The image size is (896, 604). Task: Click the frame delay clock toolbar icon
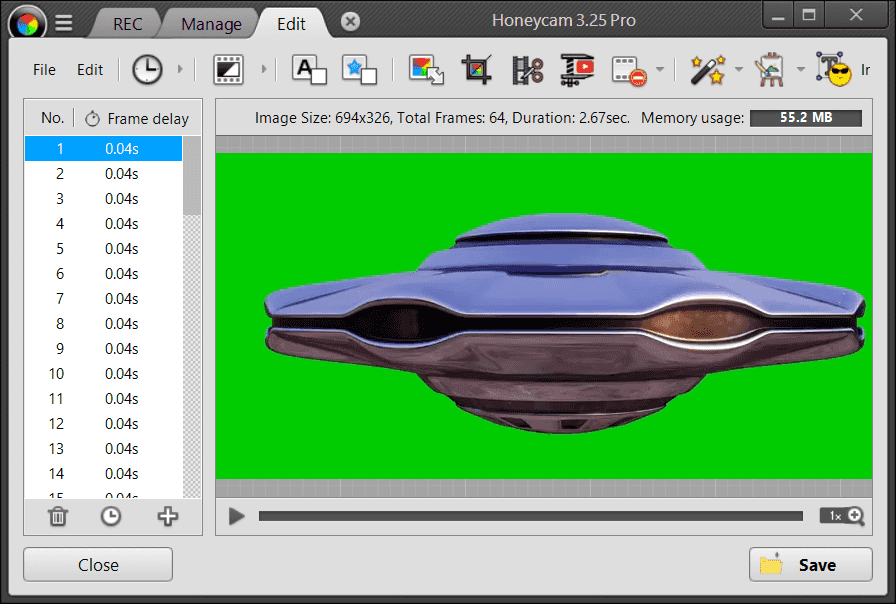click(x=147, y=69)
